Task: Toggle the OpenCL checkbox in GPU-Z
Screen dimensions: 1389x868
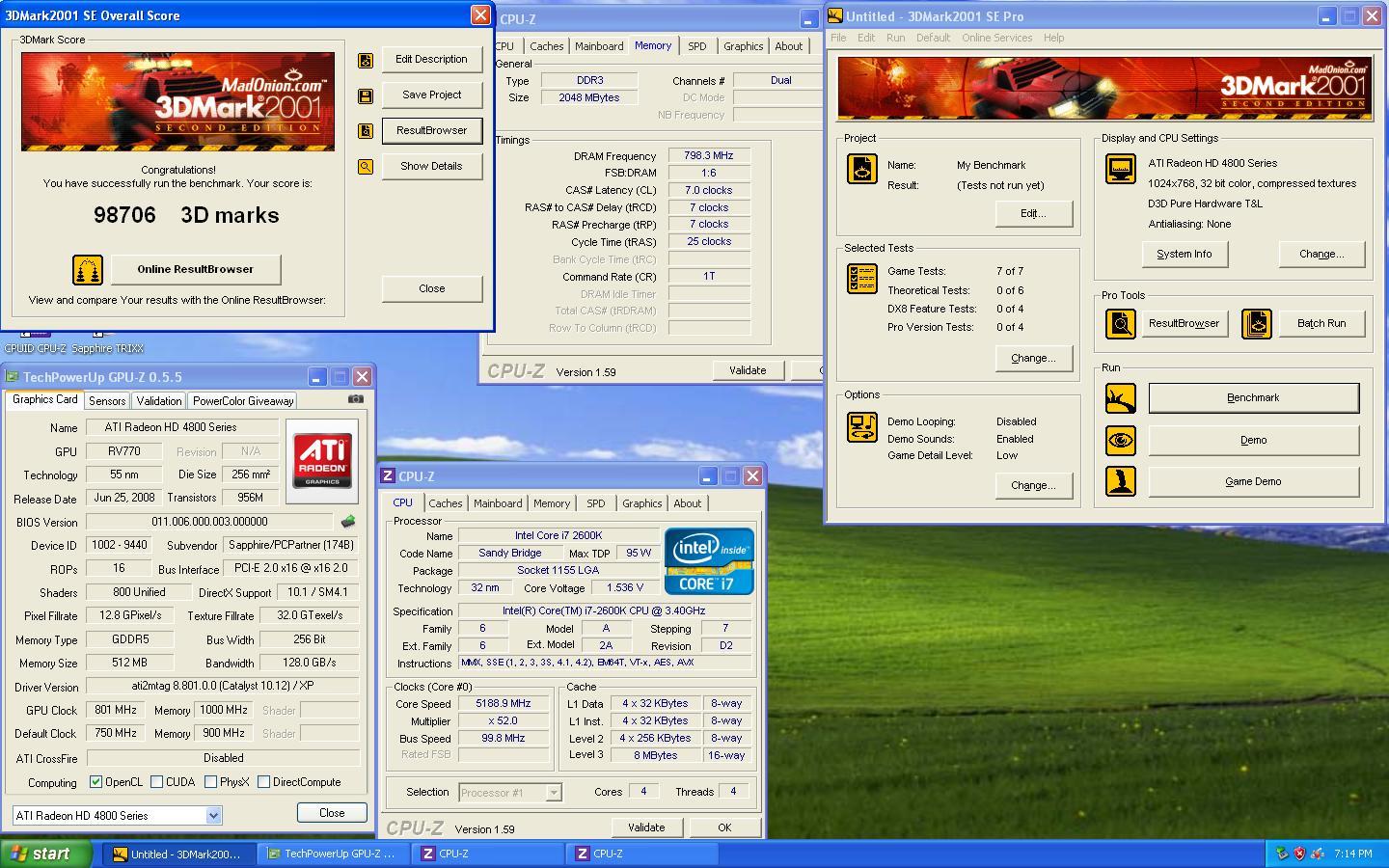Action: pos(95,782)
